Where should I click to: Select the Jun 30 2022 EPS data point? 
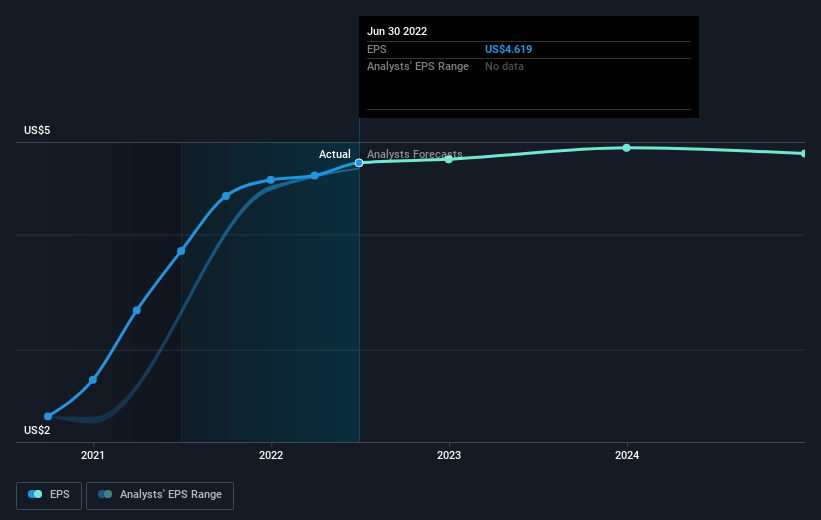point(359,163)
